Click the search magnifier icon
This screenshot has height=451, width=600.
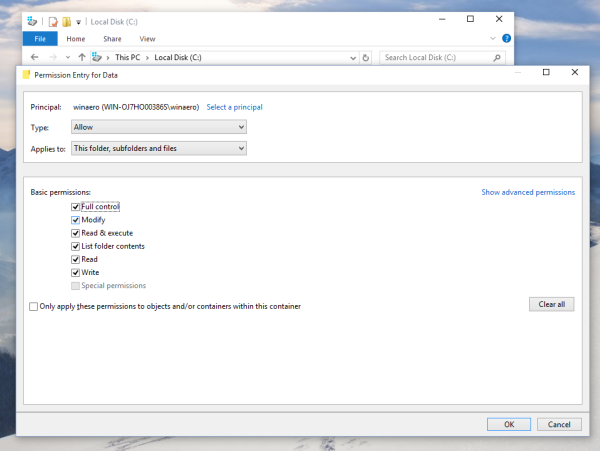pos(497,58)
